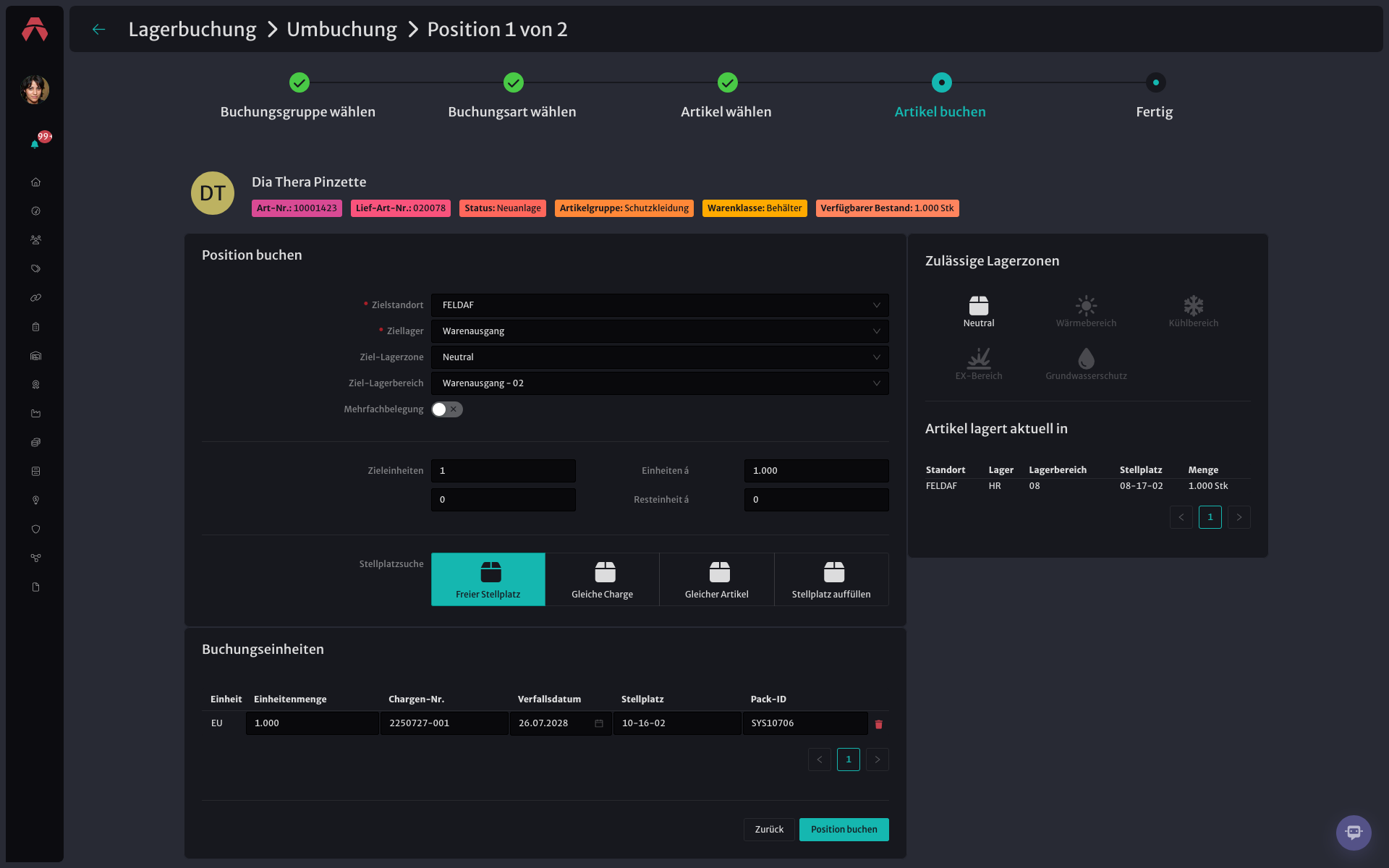This screenshot has height=868, width=1389.
Task: Select page 1 in Buchungseinheiten pagination
Action: [x=849, y=759]
